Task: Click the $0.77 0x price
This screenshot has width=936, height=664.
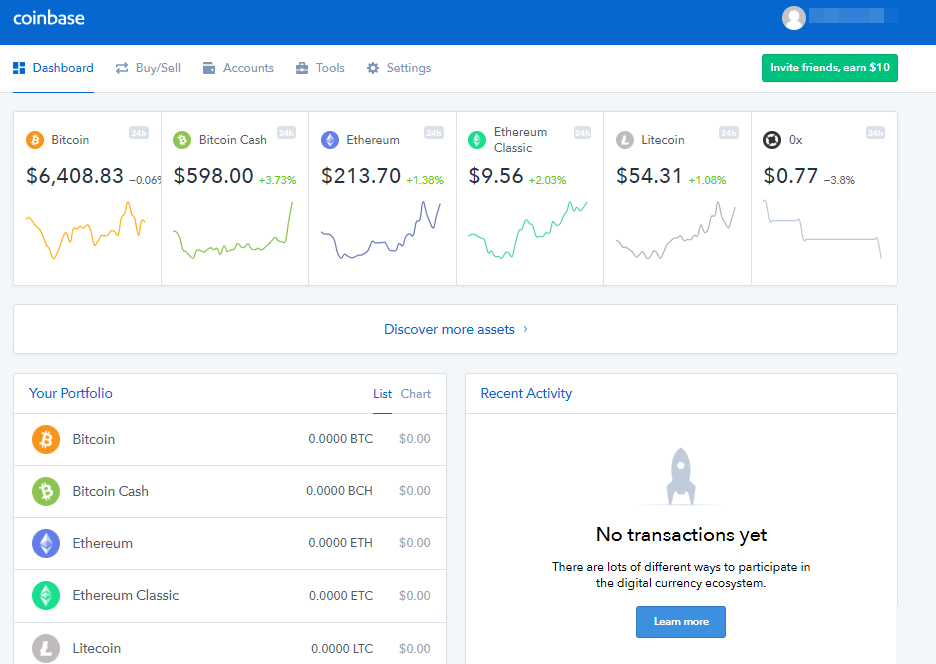Action: [x=791, y=176]
